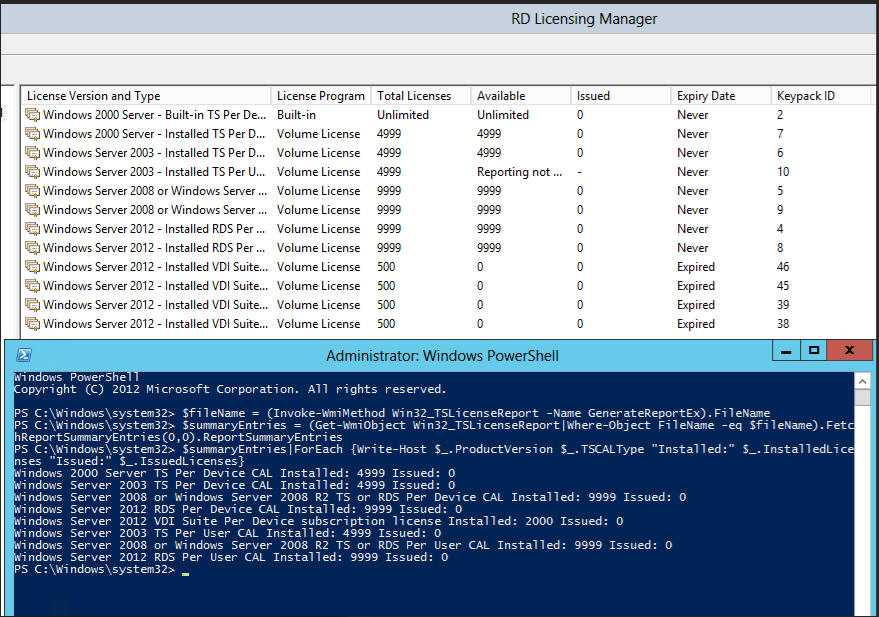879x617 pixels.
Task: Select the Windows 2000 Server Built-in TS row
Action: 446,115
